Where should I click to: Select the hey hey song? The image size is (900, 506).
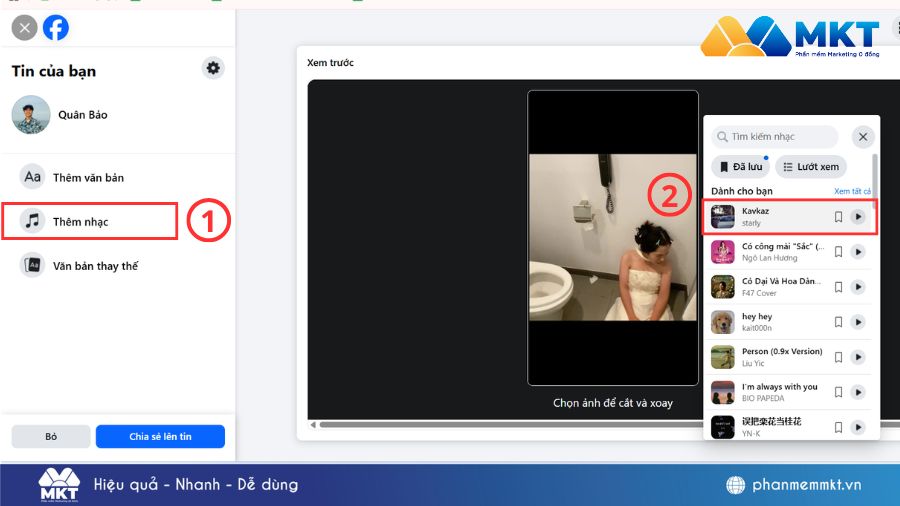(790, 322)
